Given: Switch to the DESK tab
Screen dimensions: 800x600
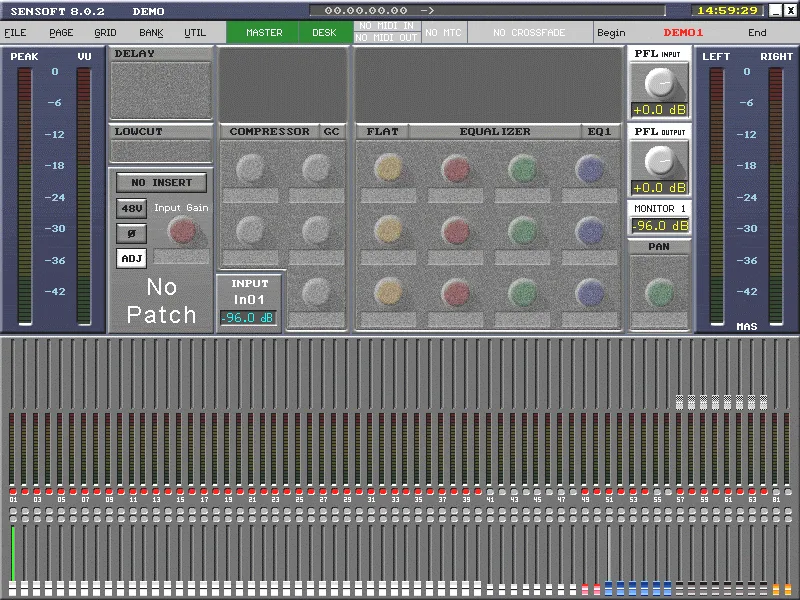Looking at the screenshot, I should point(324,33).
